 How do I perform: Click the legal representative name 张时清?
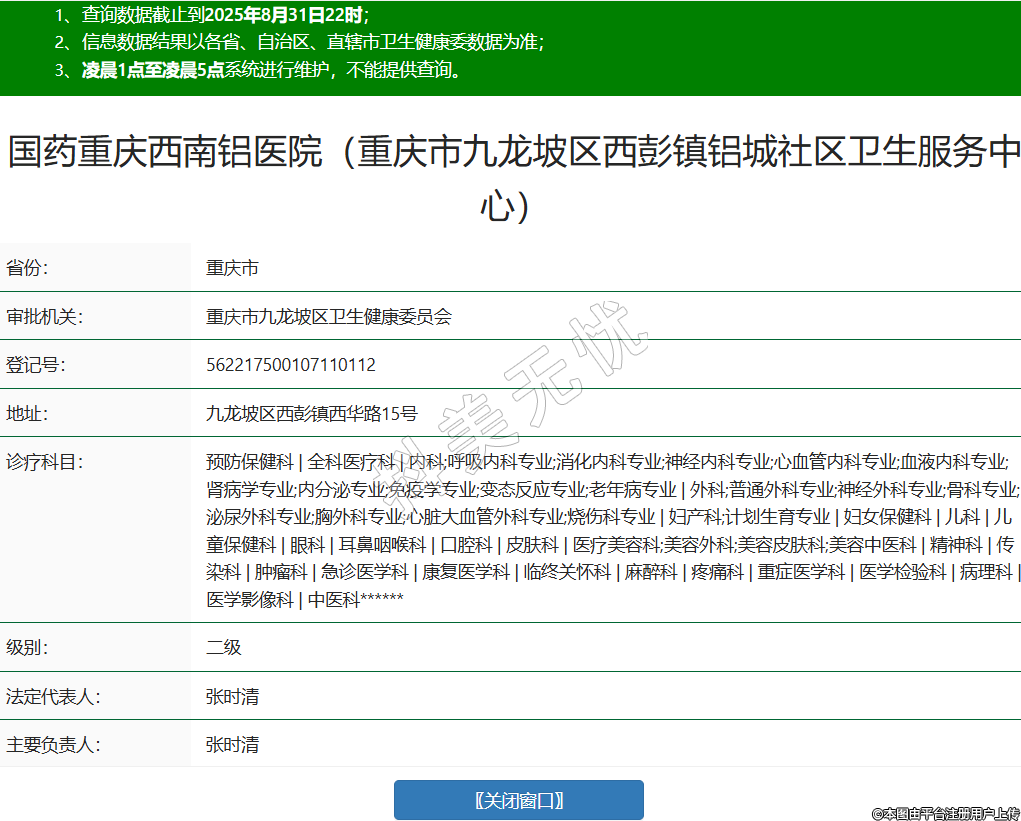pyautogui.click(x=232, y=696)
